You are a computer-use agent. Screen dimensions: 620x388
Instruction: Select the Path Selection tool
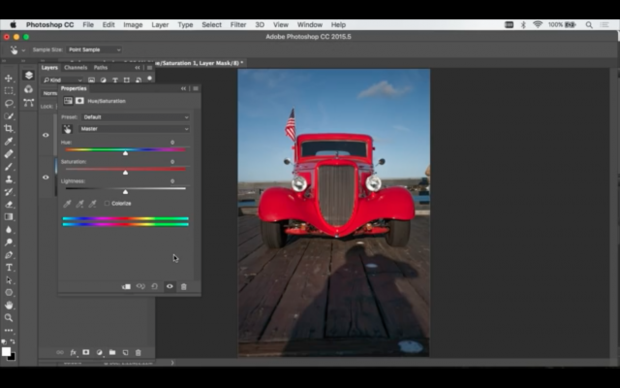point(8,280)
